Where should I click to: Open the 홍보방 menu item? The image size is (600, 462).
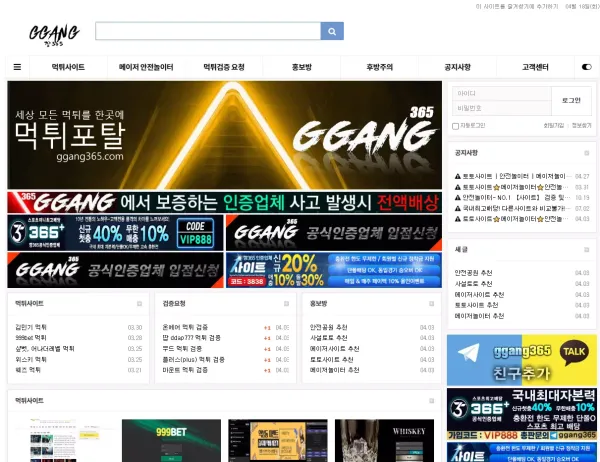click(x=302, y=67)
